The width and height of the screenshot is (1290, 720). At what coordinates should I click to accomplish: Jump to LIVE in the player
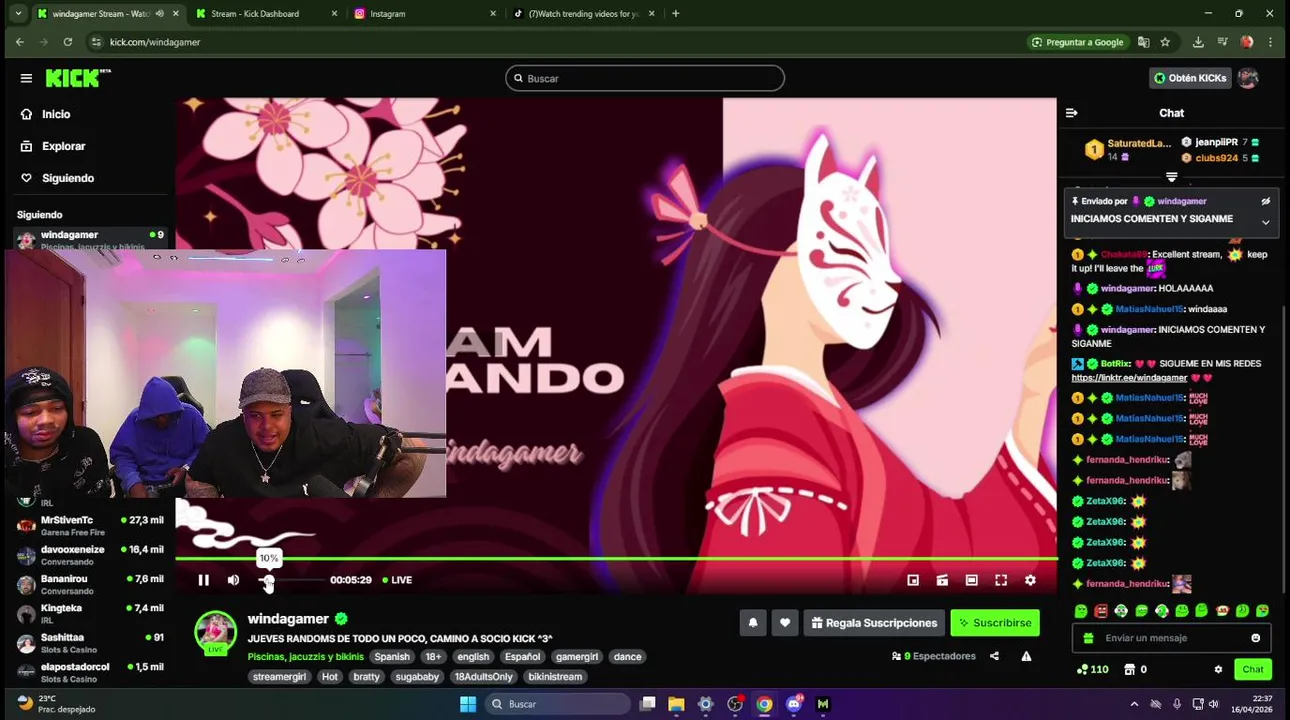click(397, 580)
